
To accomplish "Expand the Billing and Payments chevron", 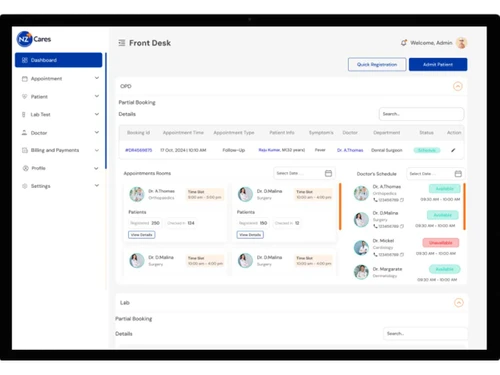I will click(97, 150).
